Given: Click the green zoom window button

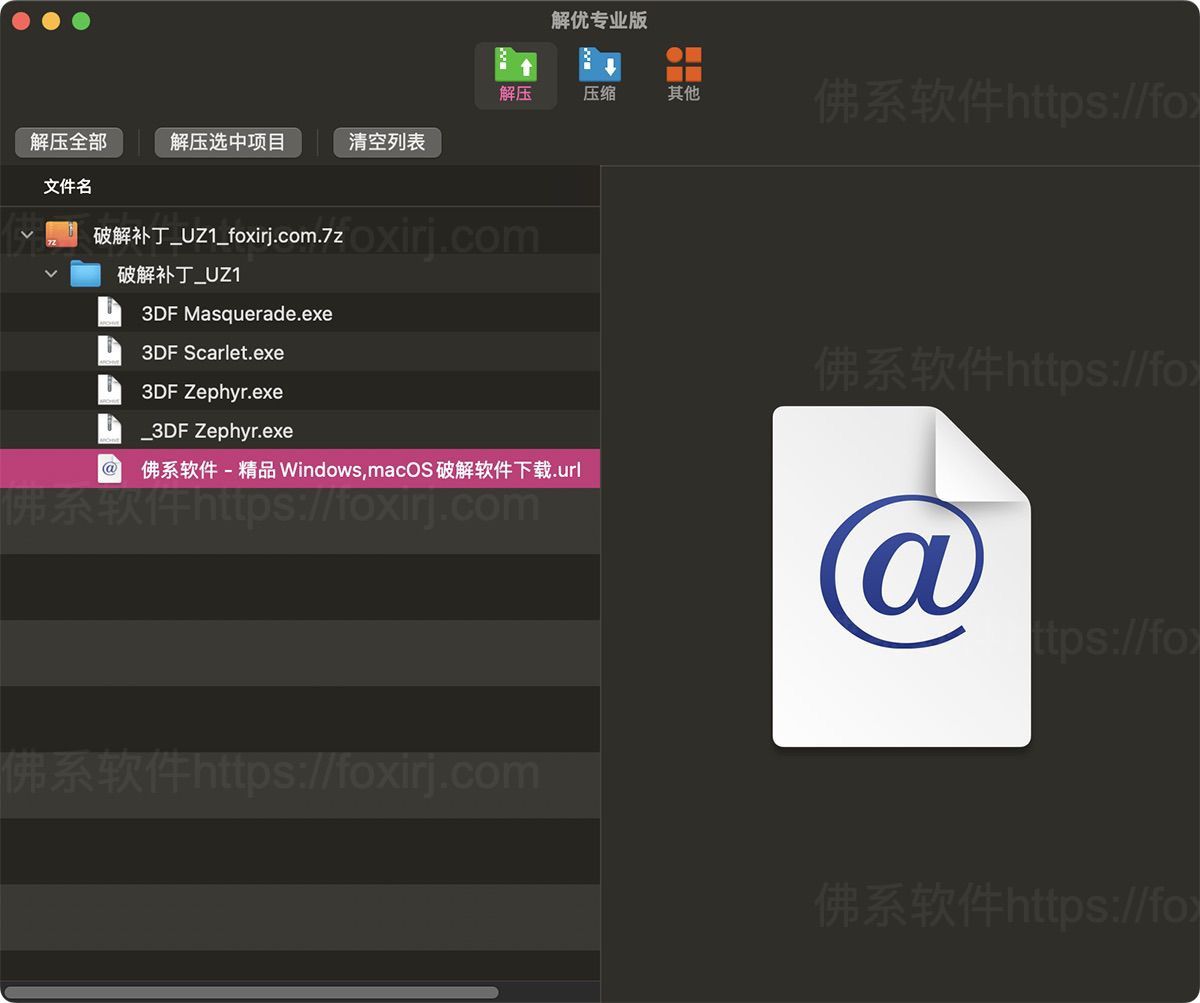Looking at the screenshot, I should 81,21.
